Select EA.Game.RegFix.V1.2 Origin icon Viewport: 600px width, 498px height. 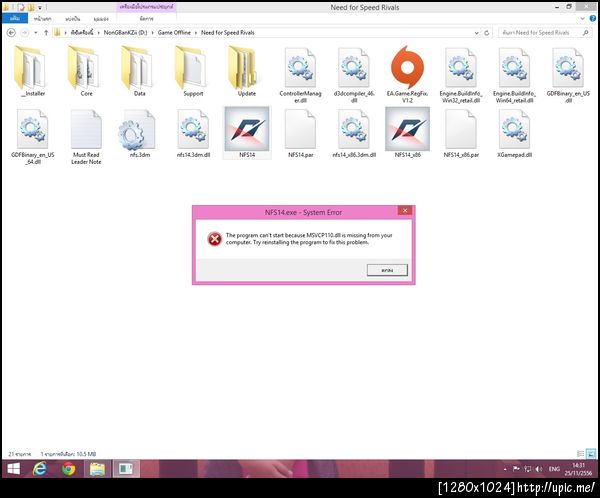coord(408,75)
